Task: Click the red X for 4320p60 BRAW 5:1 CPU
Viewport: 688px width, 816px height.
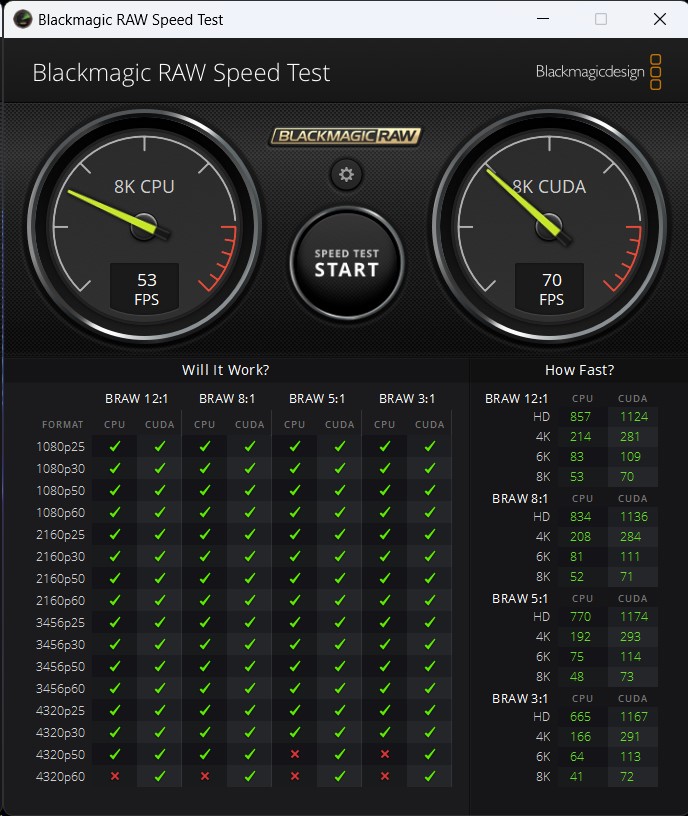Action: coord(295,776)
